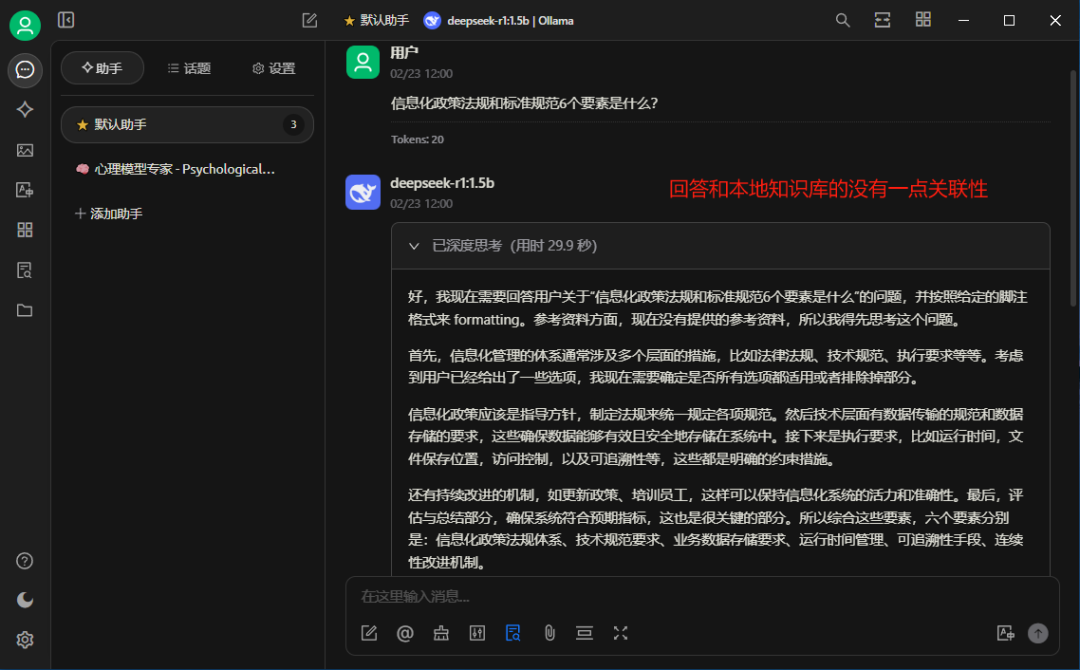Open the image generation page in sidebar

click(25, 150)
